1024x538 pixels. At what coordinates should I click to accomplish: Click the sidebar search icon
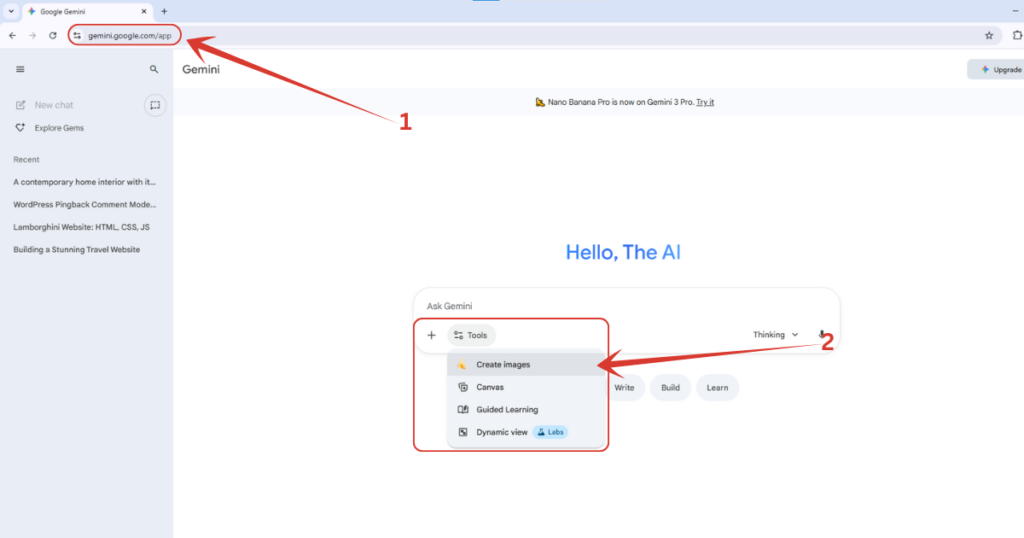click(153, 69)
